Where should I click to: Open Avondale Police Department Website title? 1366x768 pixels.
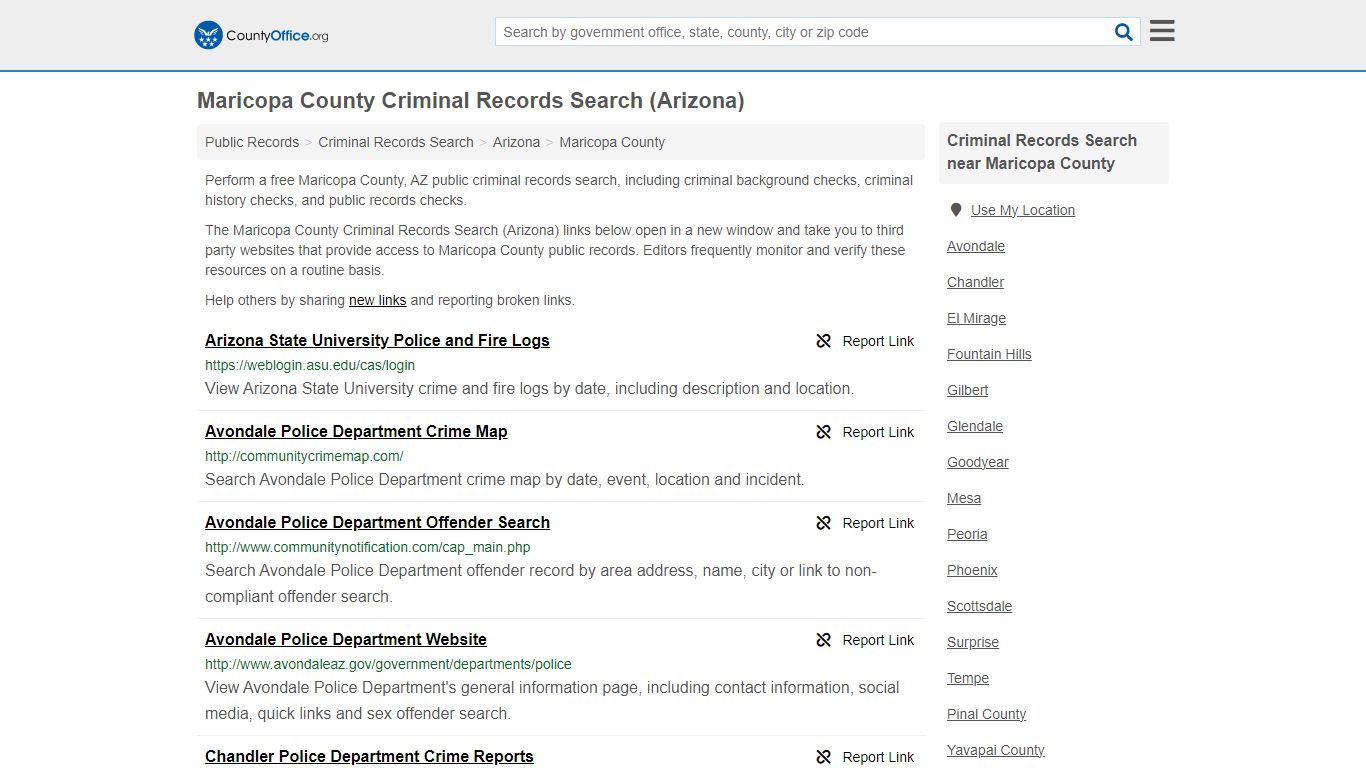(x=346, y=639)
